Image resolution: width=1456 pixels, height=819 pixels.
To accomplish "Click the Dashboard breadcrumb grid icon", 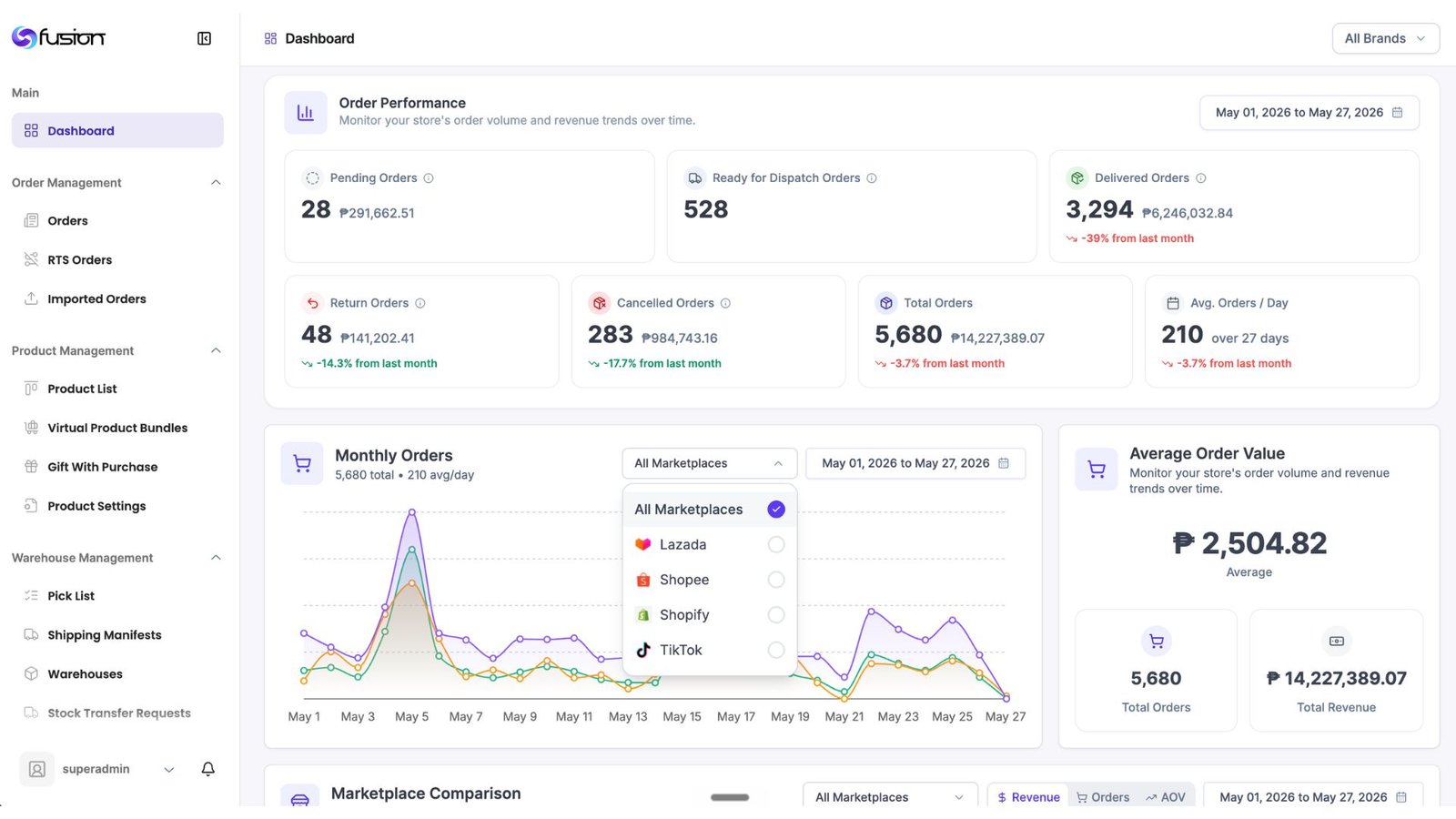I will tap(270, 38).
